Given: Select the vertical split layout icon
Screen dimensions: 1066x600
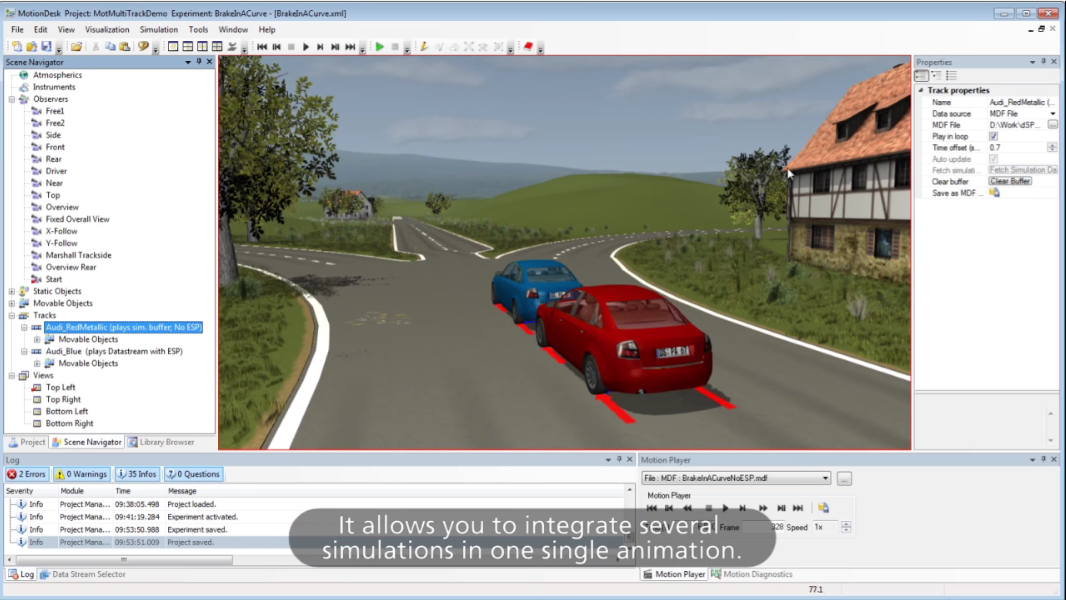Looking at the screenshot, I should coord(203,47).
